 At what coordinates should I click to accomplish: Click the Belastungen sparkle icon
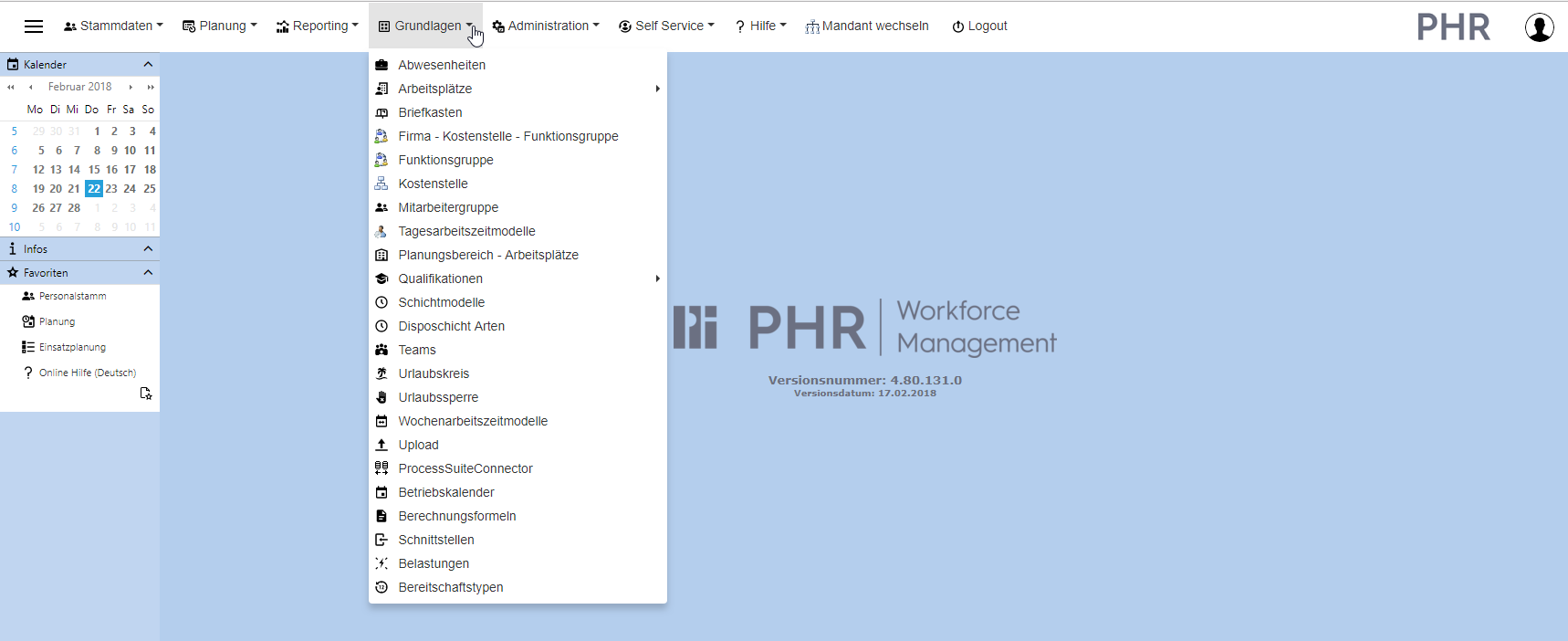tap(382, 563)
